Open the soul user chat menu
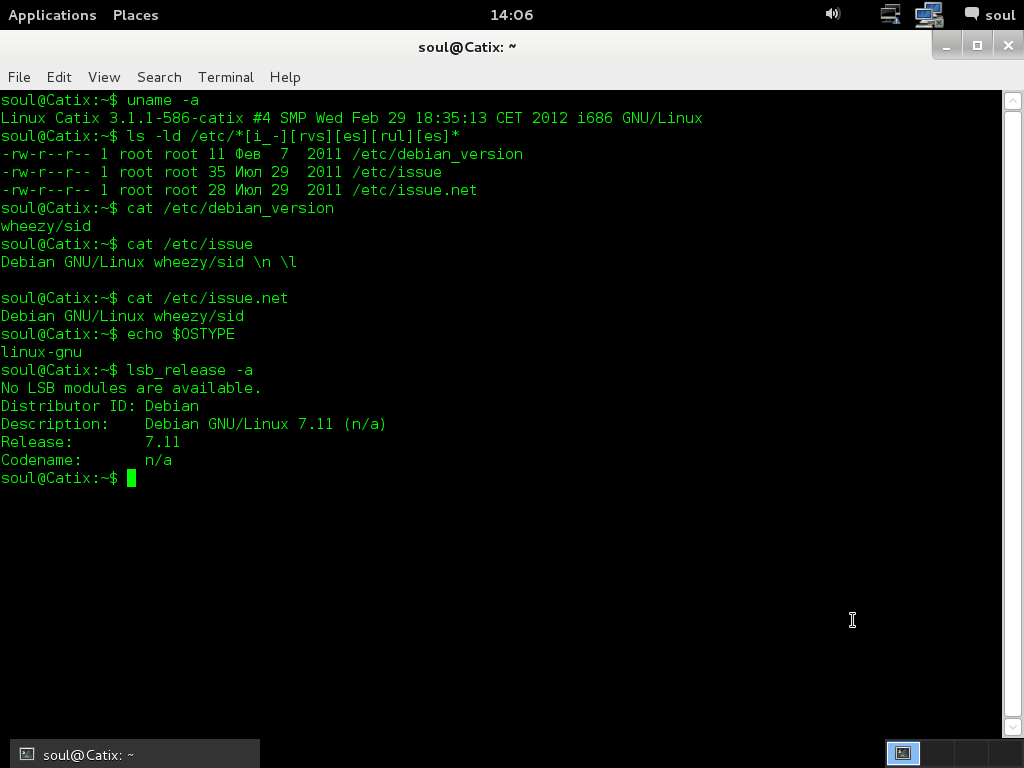The height and width of the screenshot is (768, 1024). [989, 14]
